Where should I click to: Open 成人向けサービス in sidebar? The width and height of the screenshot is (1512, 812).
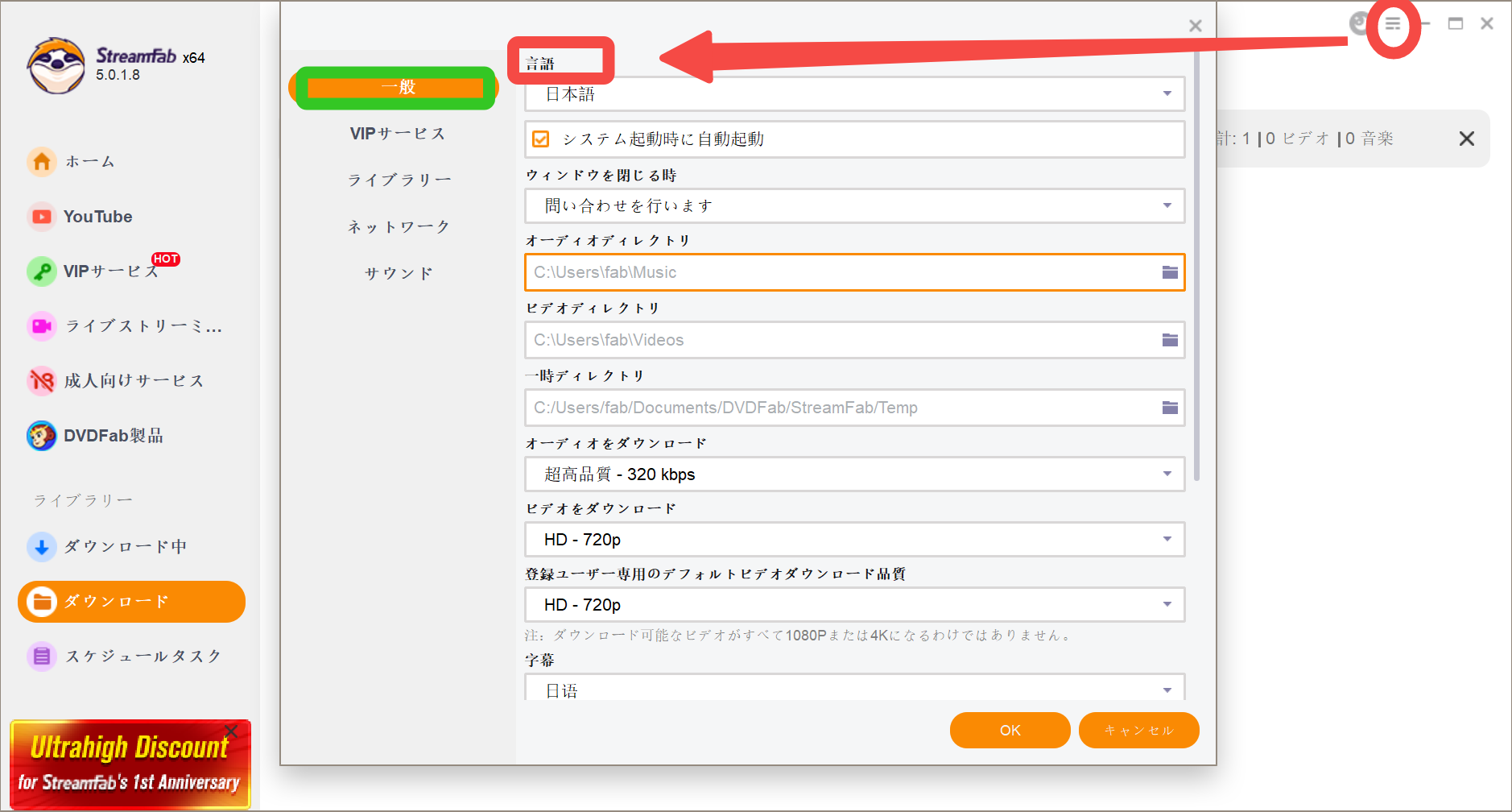pyautogui.click(x=134, y=381)
